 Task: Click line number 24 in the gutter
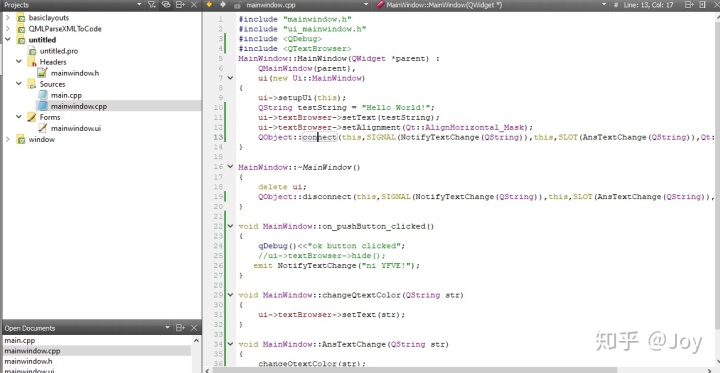point(218,246)
